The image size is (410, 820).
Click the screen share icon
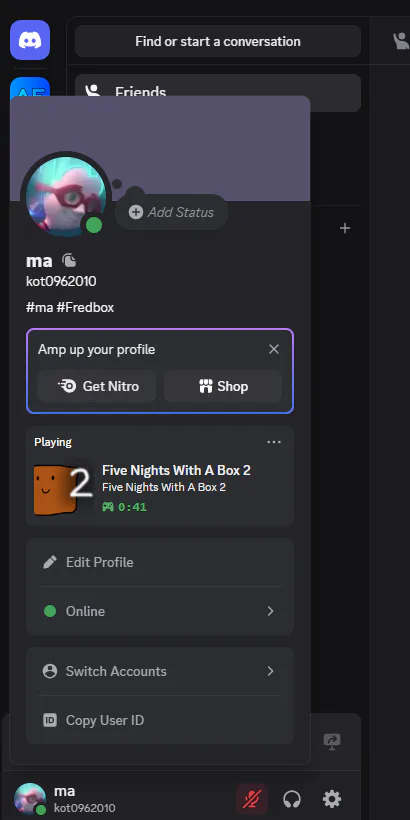click(x=332, y=741)
